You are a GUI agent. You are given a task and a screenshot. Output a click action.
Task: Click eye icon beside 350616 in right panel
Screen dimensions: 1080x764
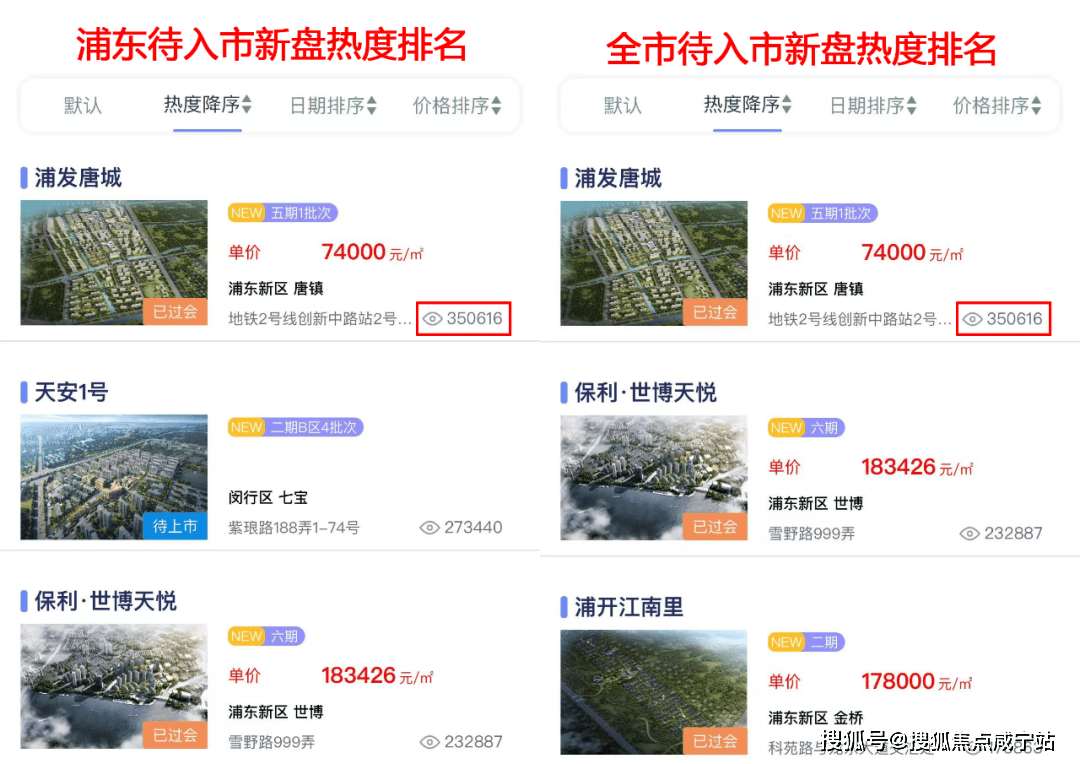tap(972, 319)
